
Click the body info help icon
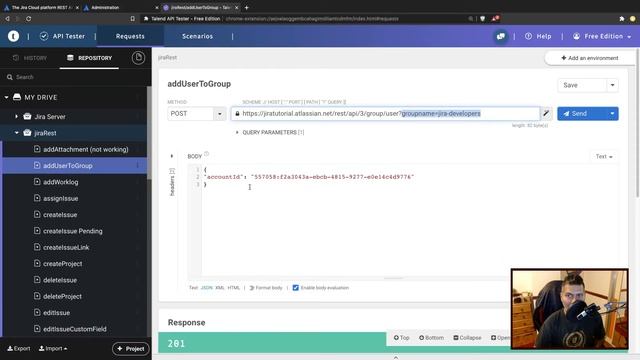tap(207, 154)
